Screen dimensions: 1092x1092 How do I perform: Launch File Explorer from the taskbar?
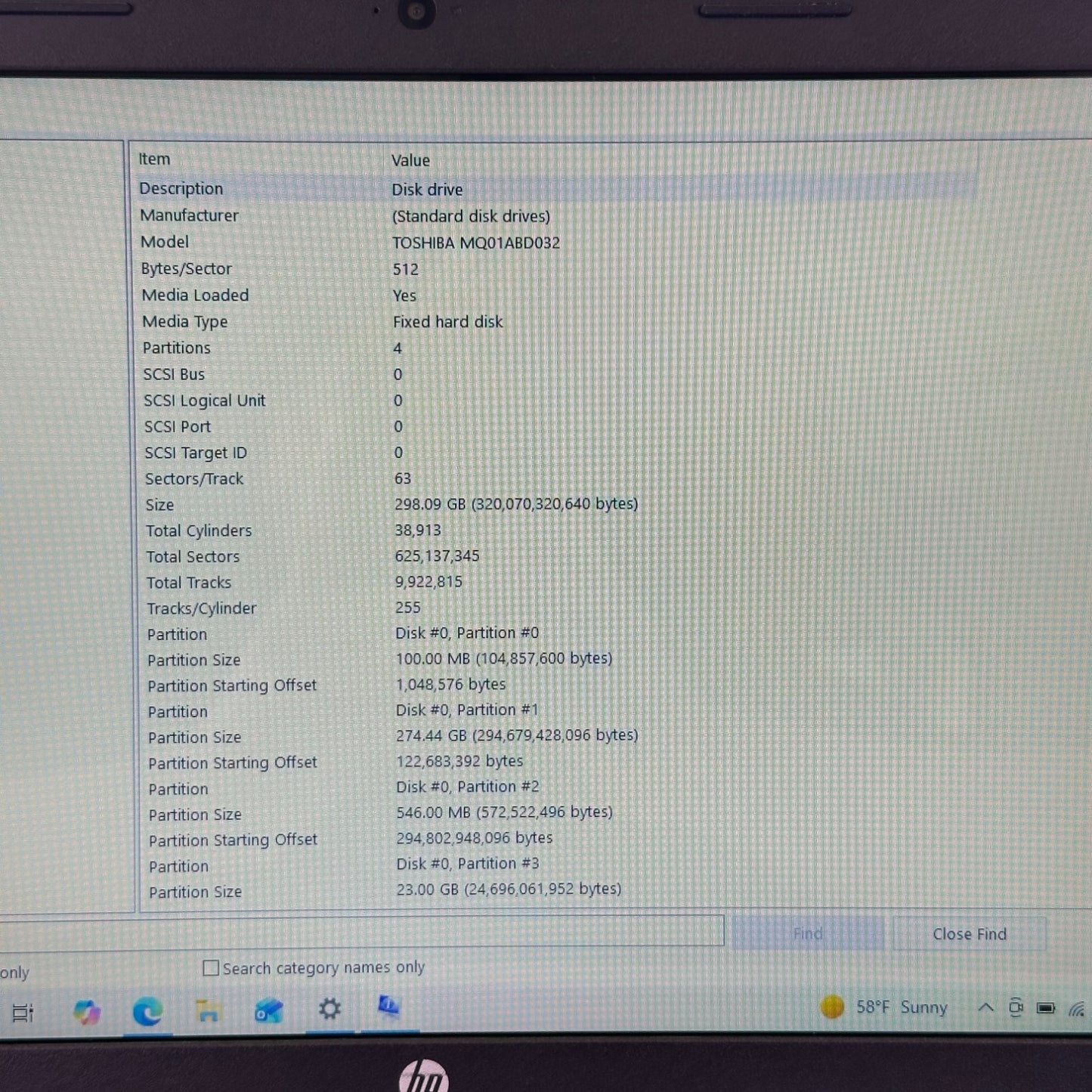coord(208,1011)
